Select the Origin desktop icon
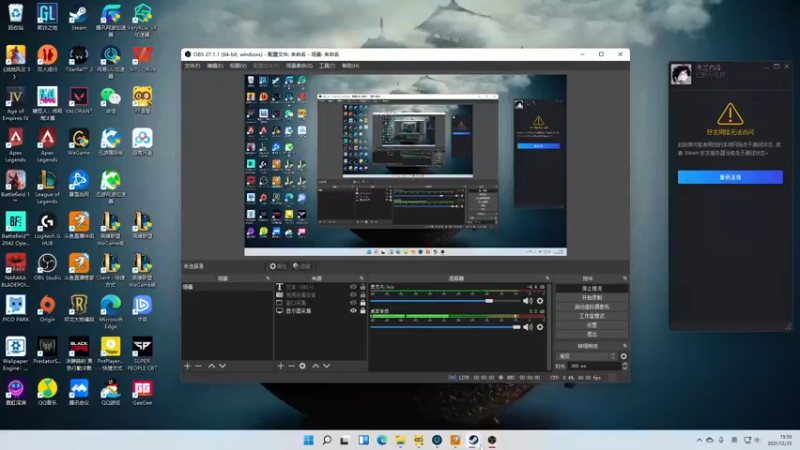800x450 pixels. tap(47, 309)
